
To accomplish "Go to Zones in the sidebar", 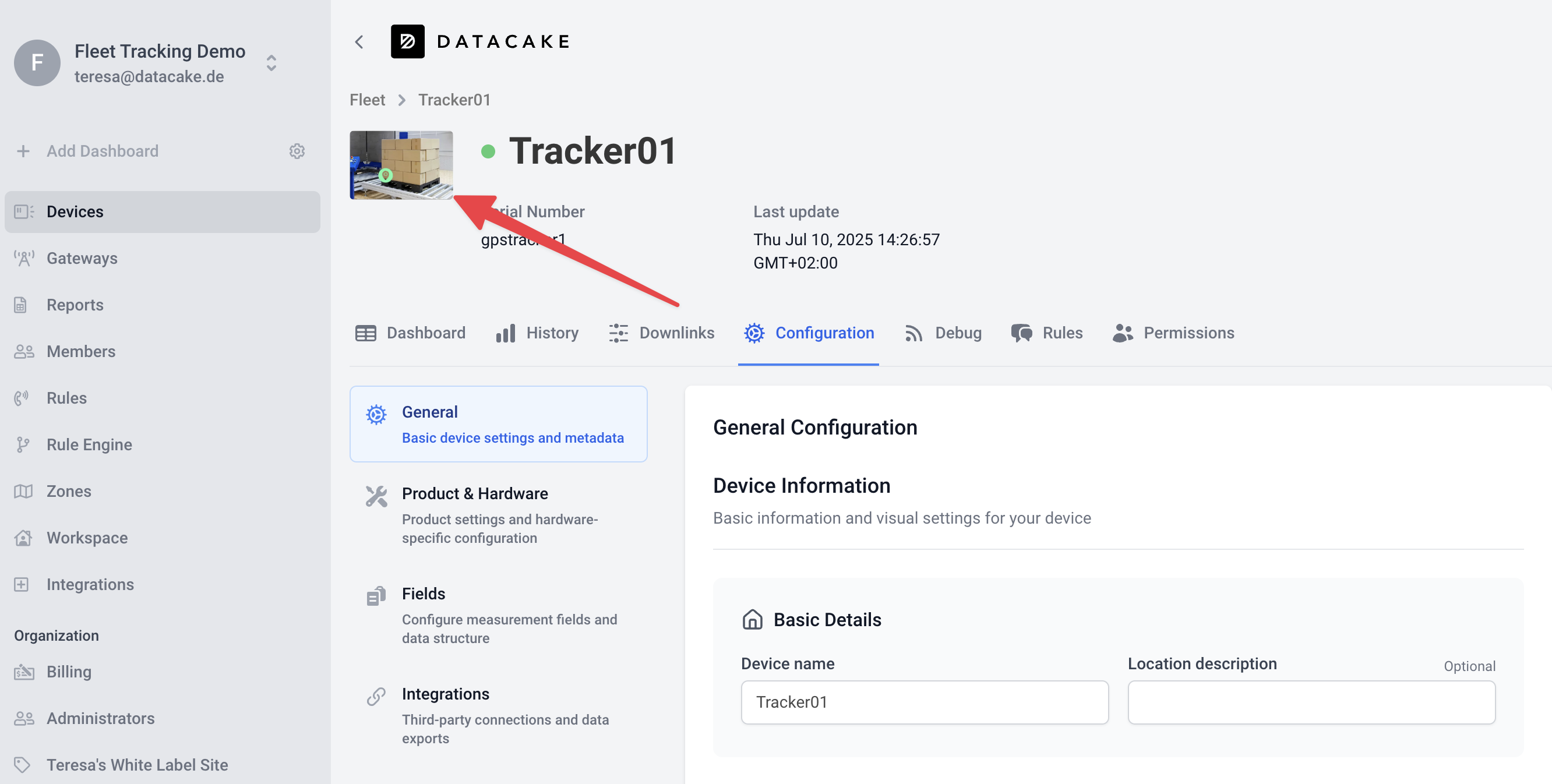I will coord(69,491).
